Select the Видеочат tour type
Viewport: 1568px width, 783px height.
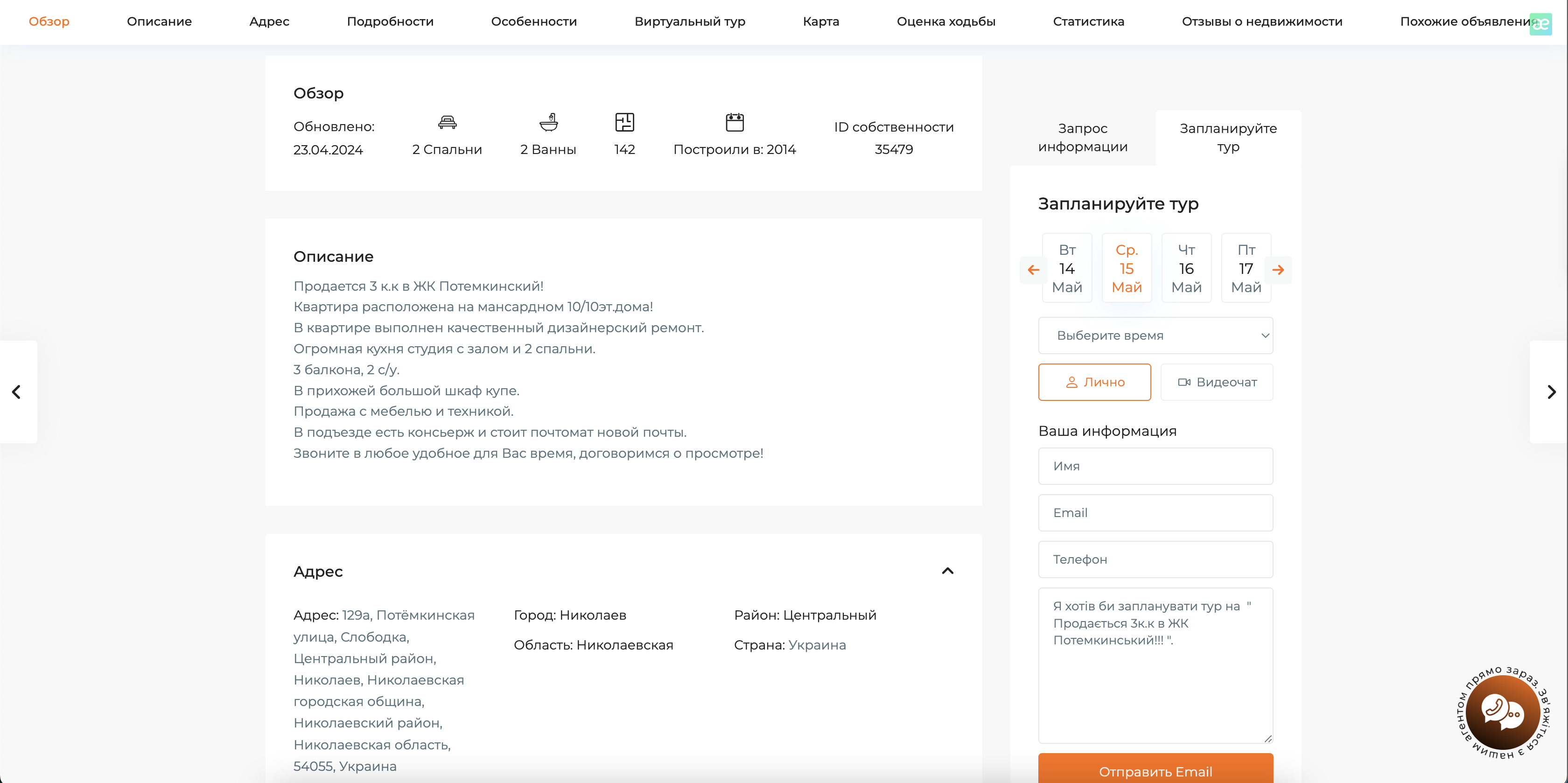[x=1216, y=382]
